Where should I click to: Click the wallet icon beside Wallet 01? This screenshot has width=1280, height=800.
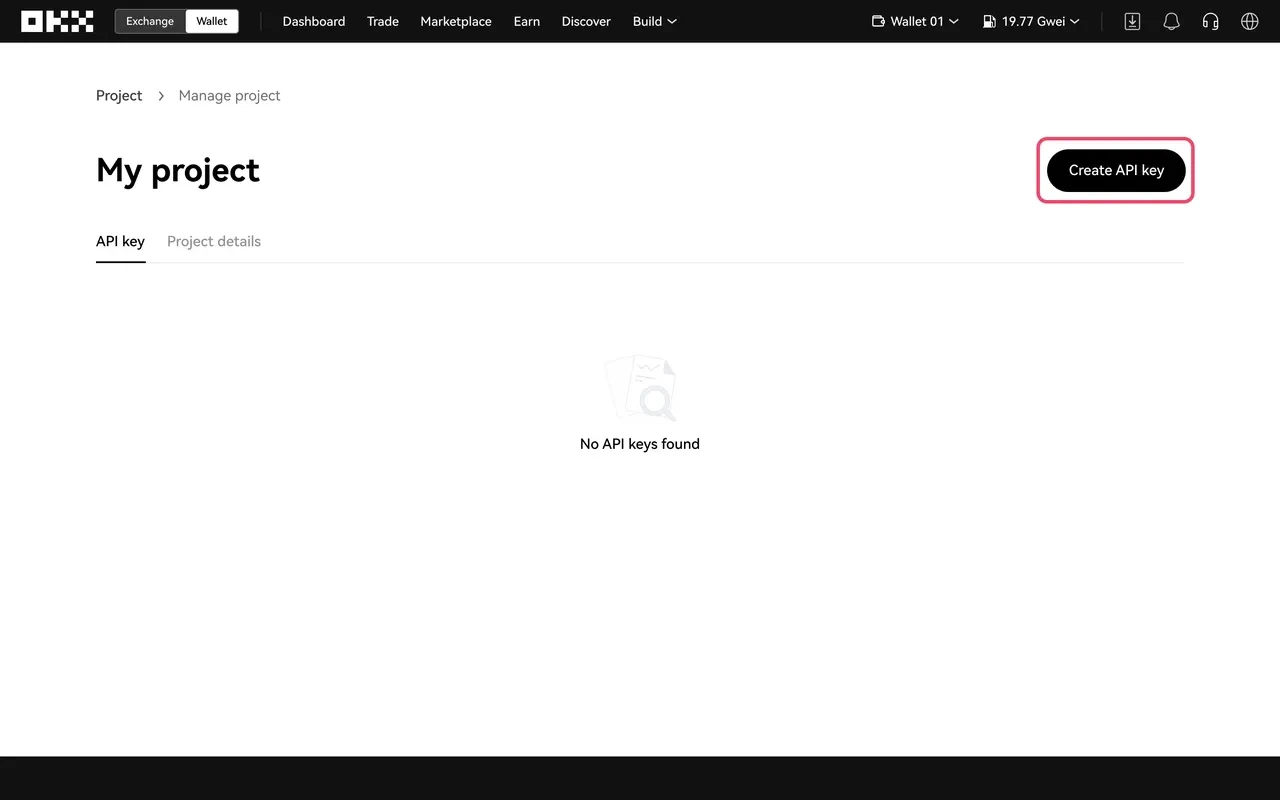878,21
